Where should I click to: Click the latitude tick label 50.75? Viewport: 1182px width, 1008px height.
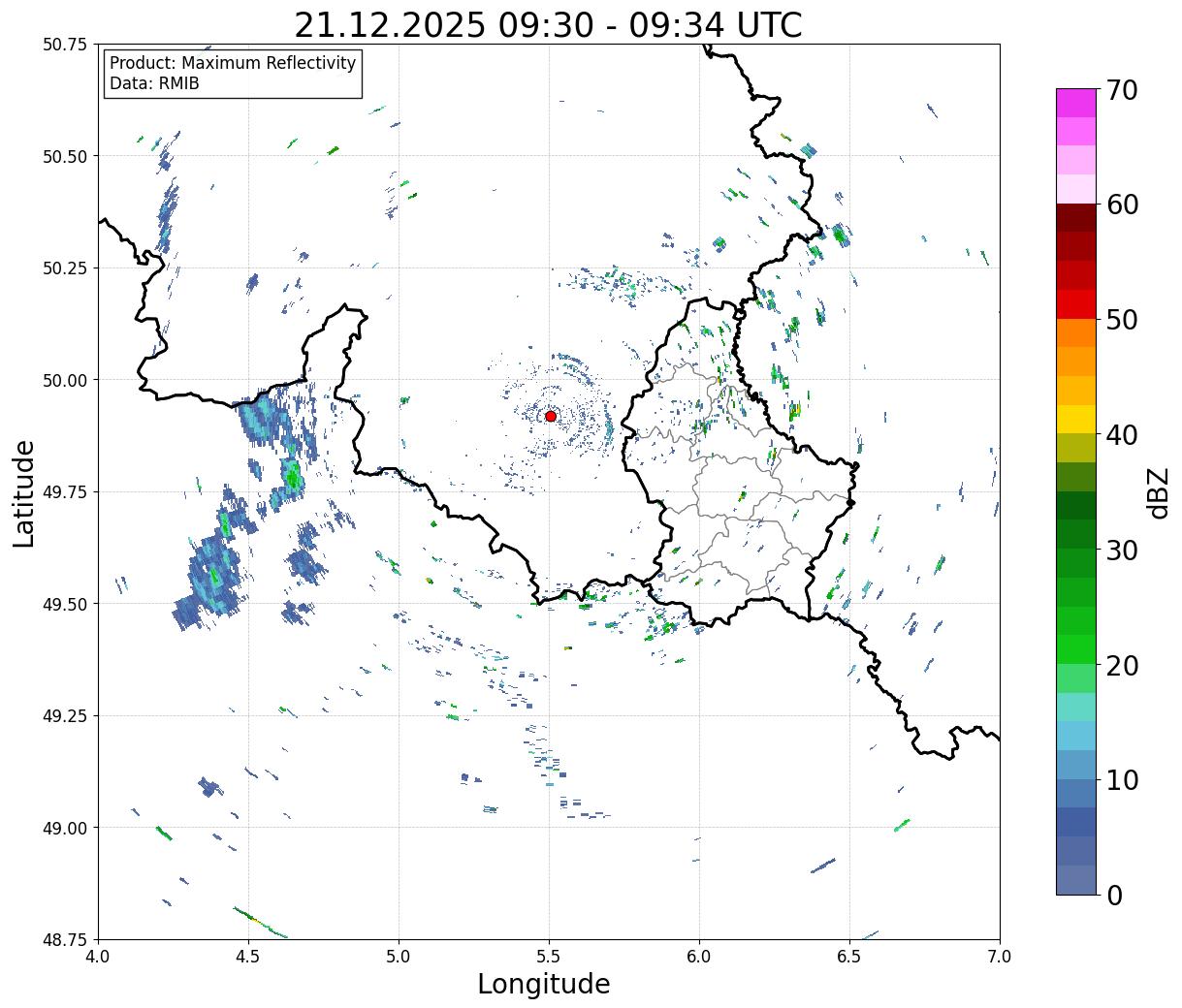(x=65, y=45)
